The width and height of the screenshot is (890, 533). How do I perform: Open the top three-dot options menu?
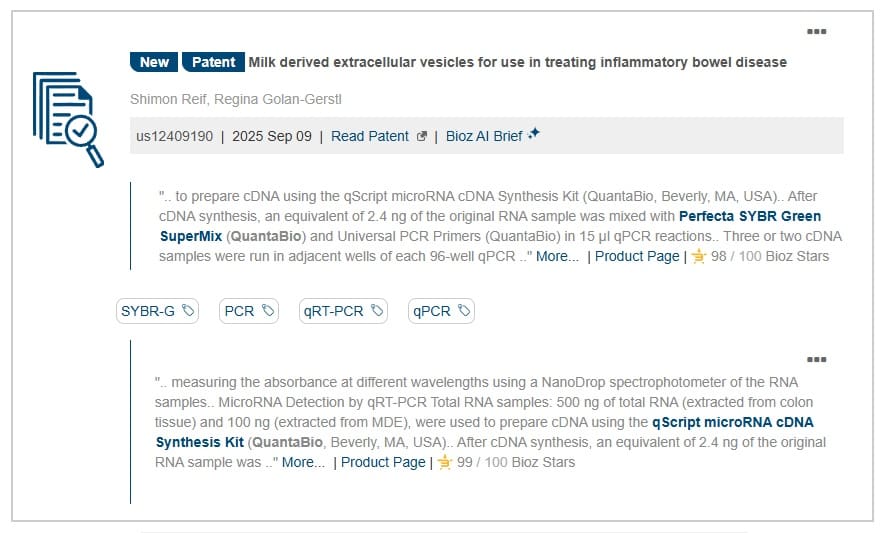coord(817,32)
